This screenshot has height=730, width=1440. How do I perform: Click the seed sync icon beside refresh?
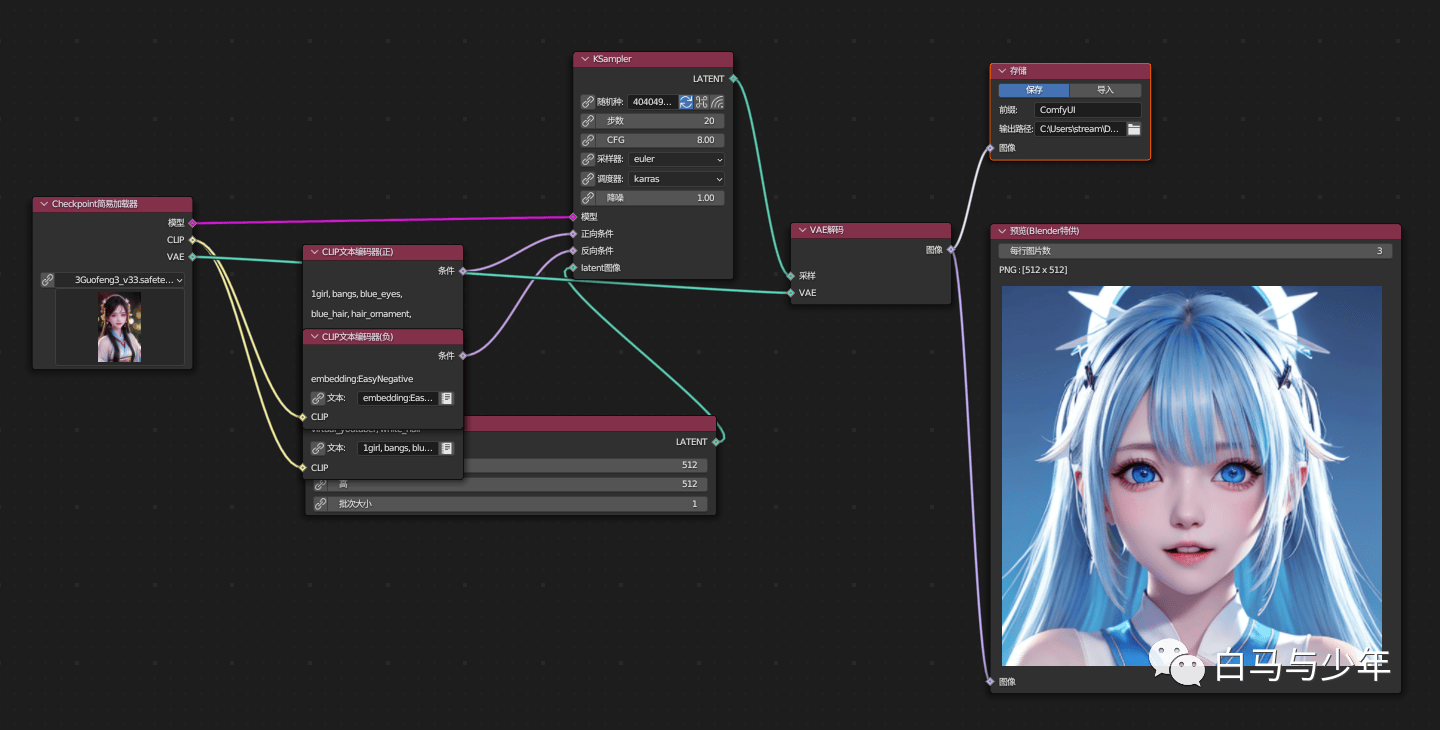(702, 102)
